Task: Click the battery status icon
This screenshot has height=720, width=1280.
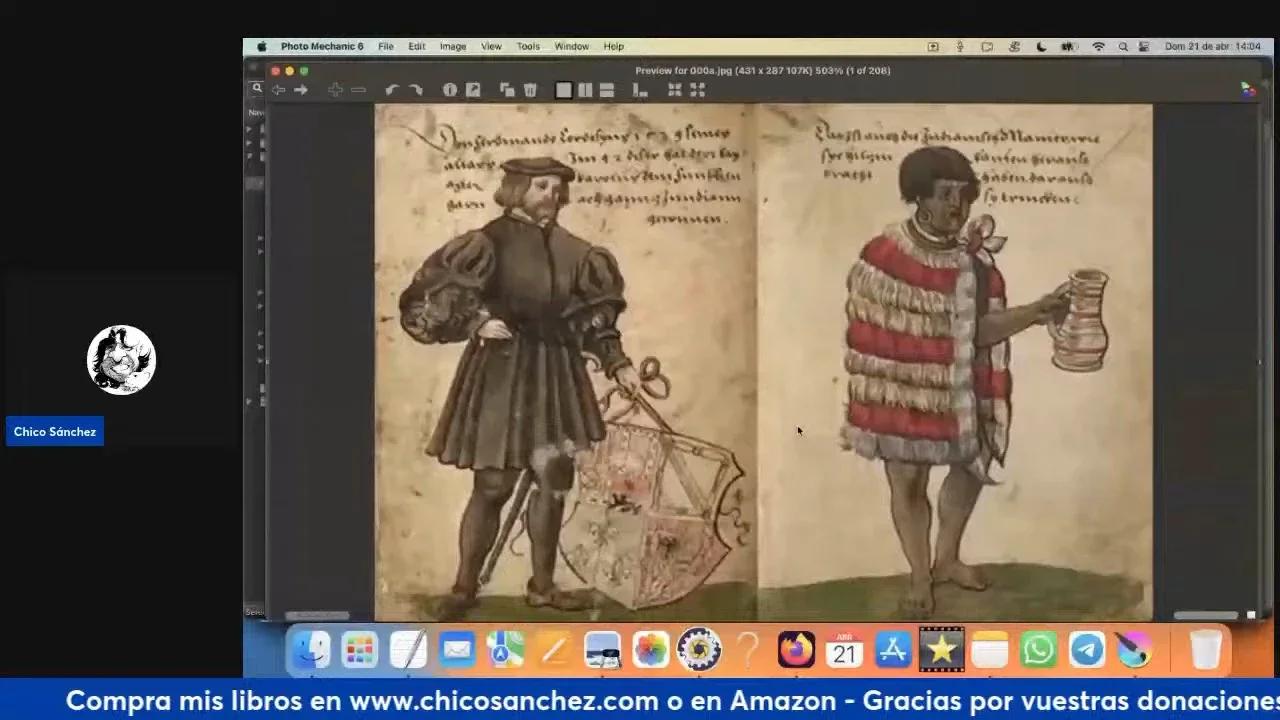Action: (1068, 46)
